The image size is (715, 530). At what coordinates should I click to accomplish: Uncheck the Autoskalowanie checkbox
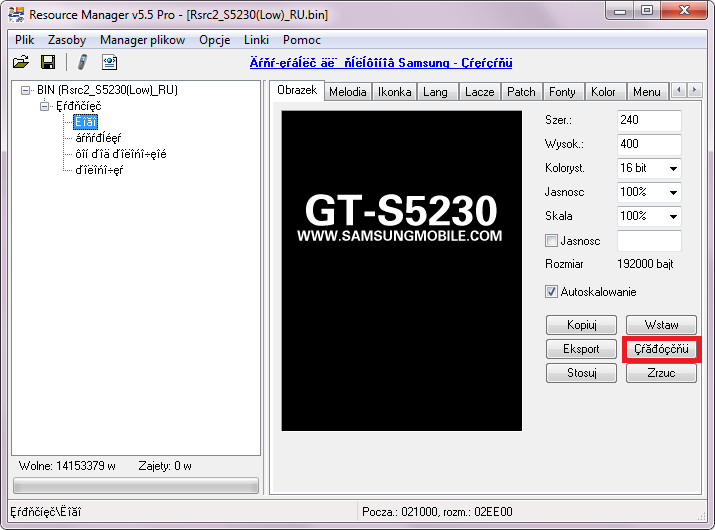coord(551,291)
